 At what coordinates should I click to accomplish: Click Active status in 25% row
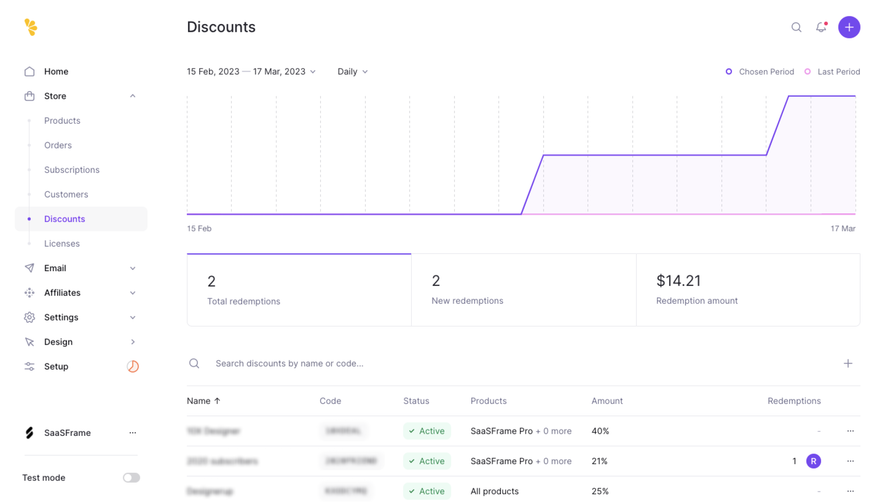[x=427, y=491]
